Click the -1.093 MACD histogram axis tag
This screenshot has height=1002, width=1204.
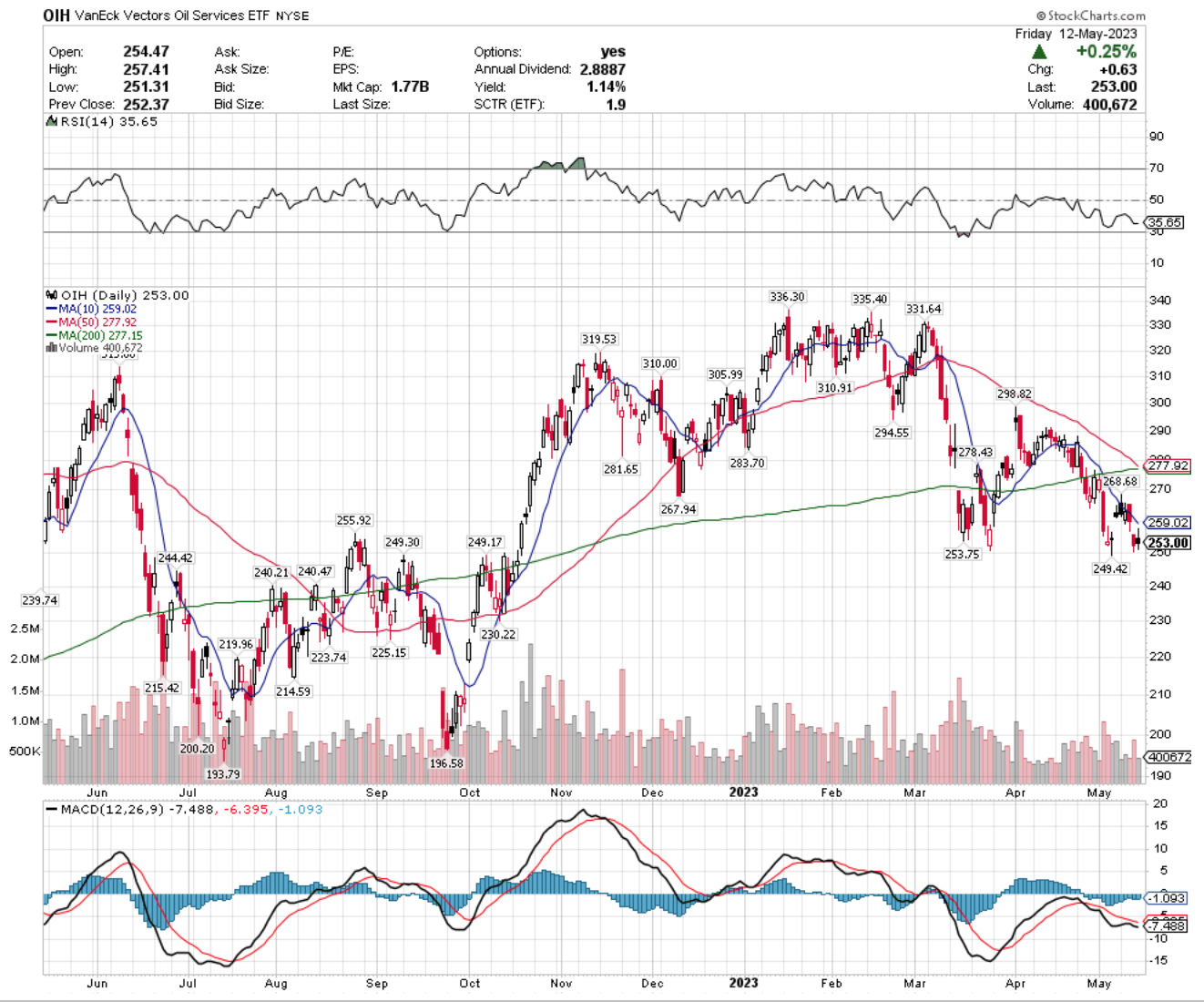pos(1168,898)
